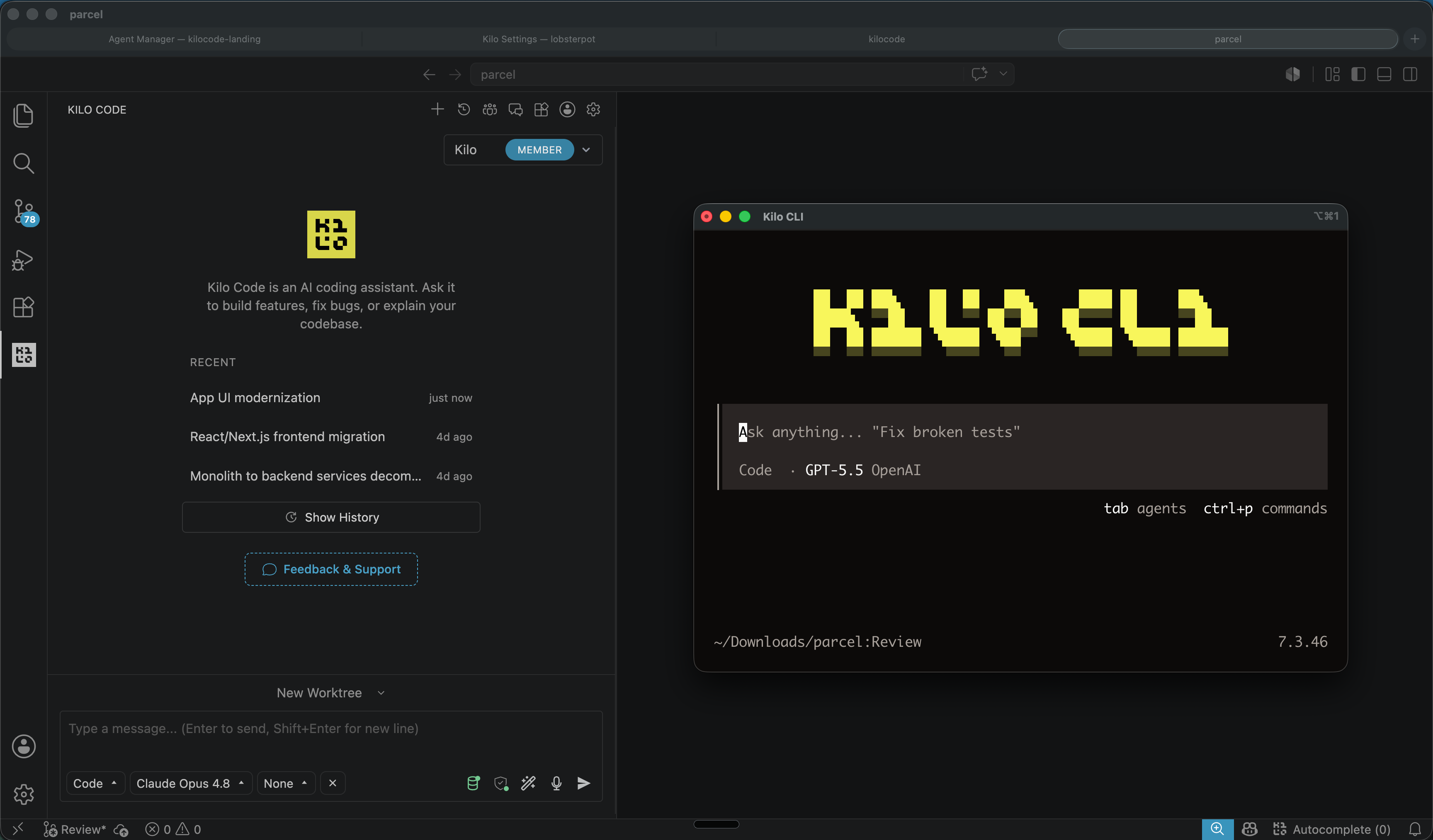Click the auto-approve shield icon
1433x840 pixels.
[501, 783]
